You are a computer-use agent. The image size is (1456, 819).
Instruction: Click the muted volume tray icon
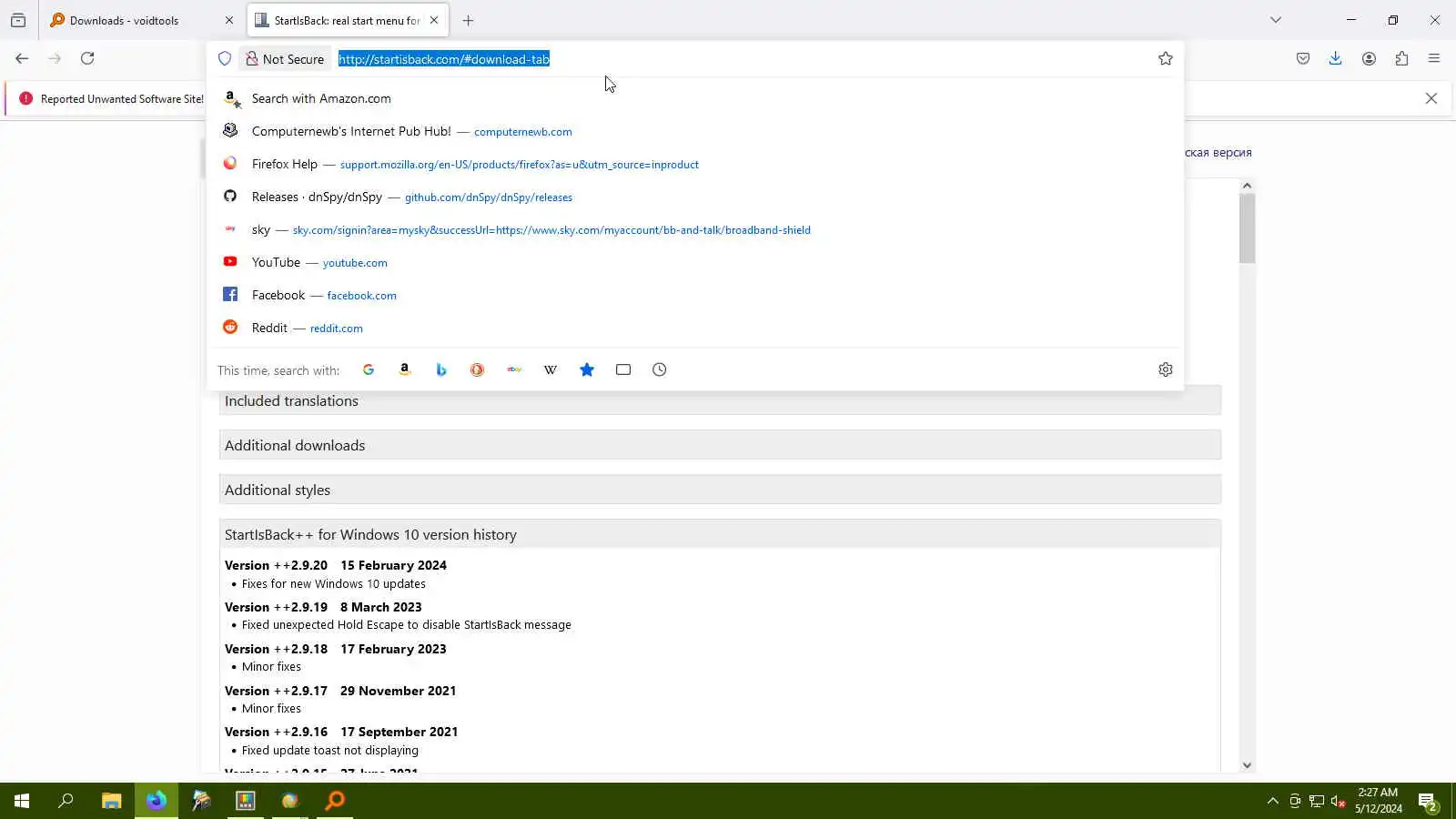click(1338, 801)
